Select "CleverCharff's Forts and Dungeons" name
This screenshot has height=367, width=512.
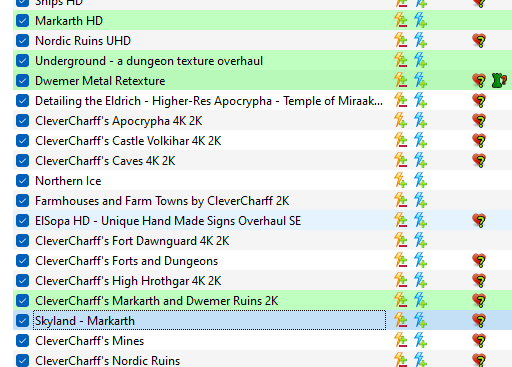(126, 261)
